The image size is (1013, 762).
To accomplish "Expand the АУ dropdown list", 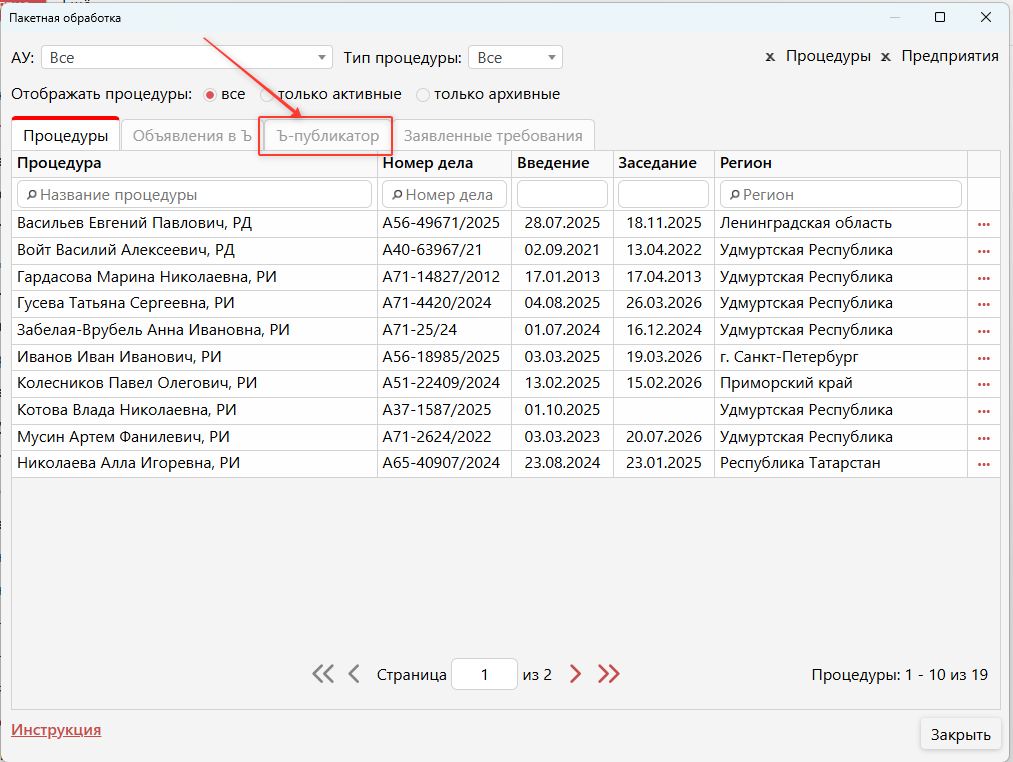I will click(x=322, y=58).
